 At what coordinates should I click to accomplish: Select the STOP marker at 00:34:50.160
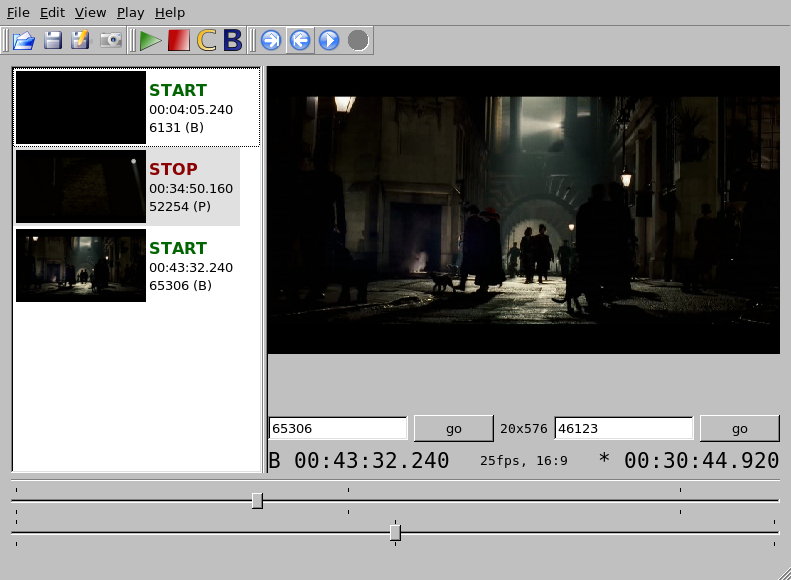click(127, 187)
